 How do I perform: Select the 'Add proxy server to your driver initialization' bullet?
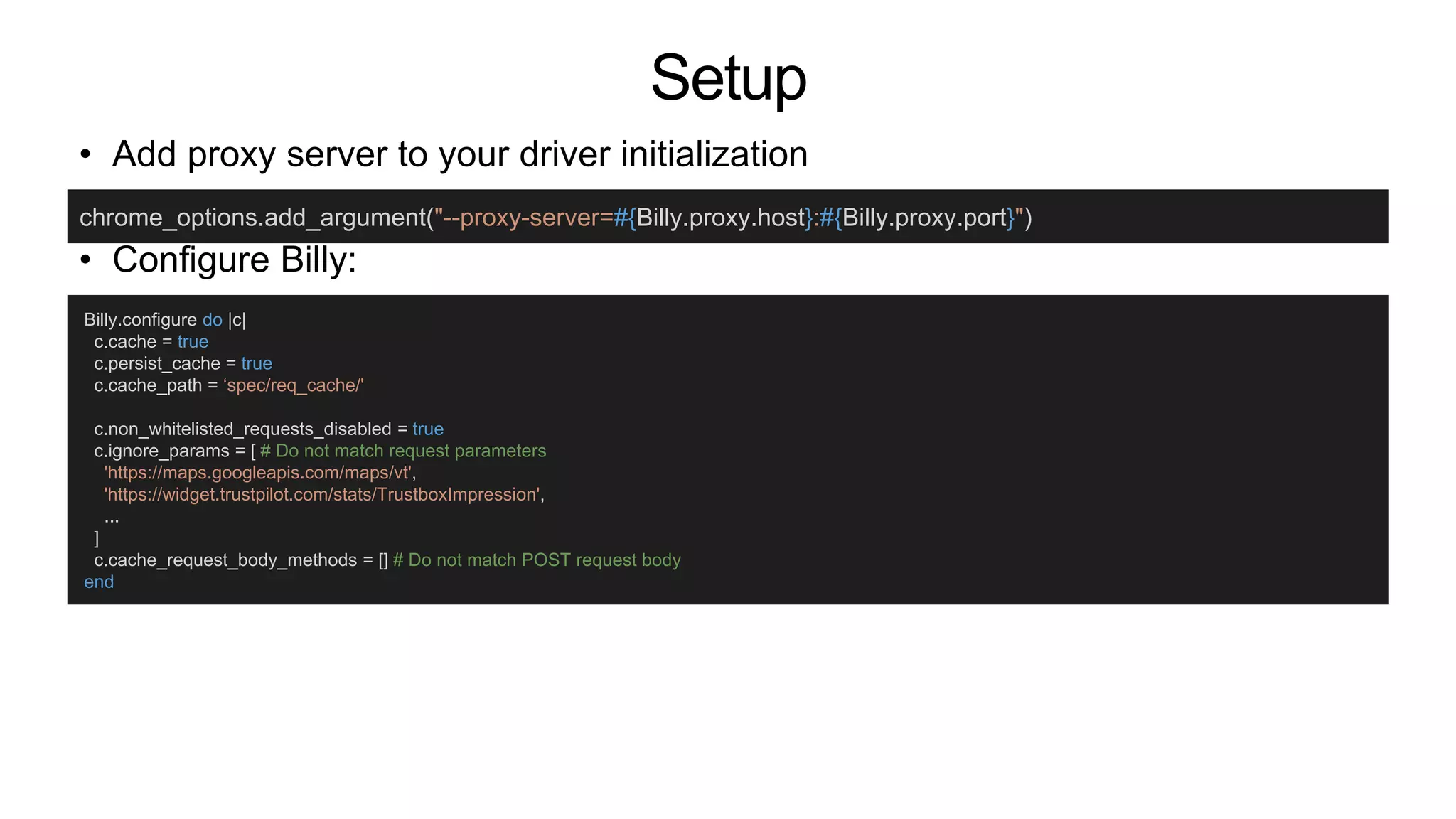click(x=460, y=154)
